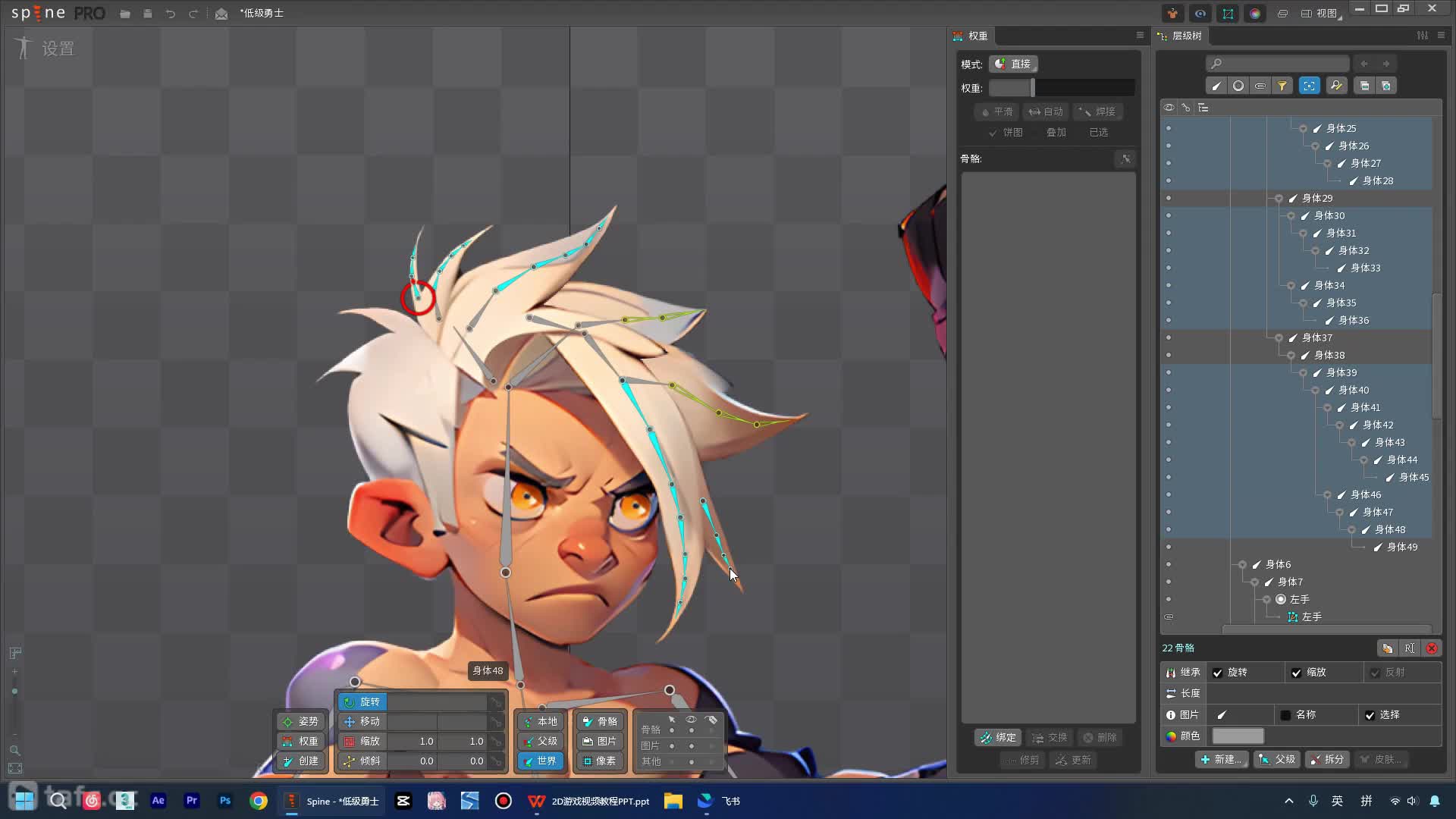Switch to the 权重 weights tab
The image size is (1456, 819).
pos(971,36)
